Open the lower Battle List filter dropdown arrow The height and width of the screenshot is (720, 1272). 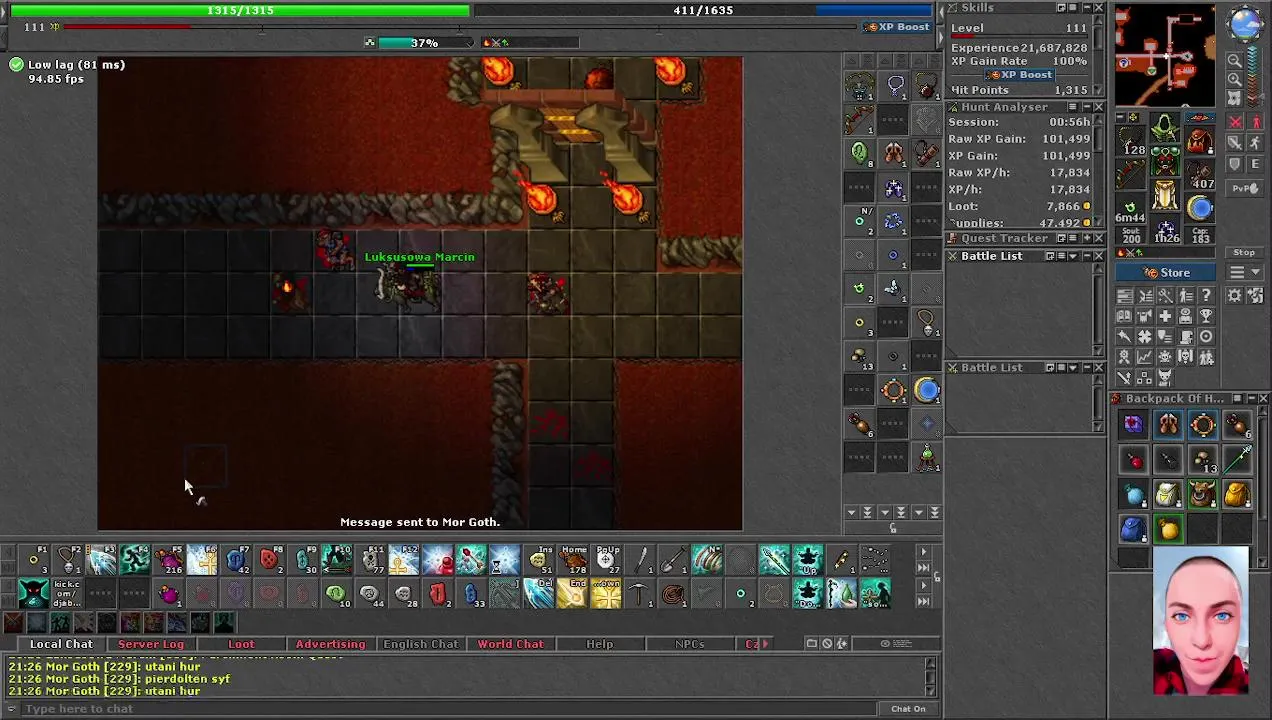pyautogui.click(x=1073, y=368)
